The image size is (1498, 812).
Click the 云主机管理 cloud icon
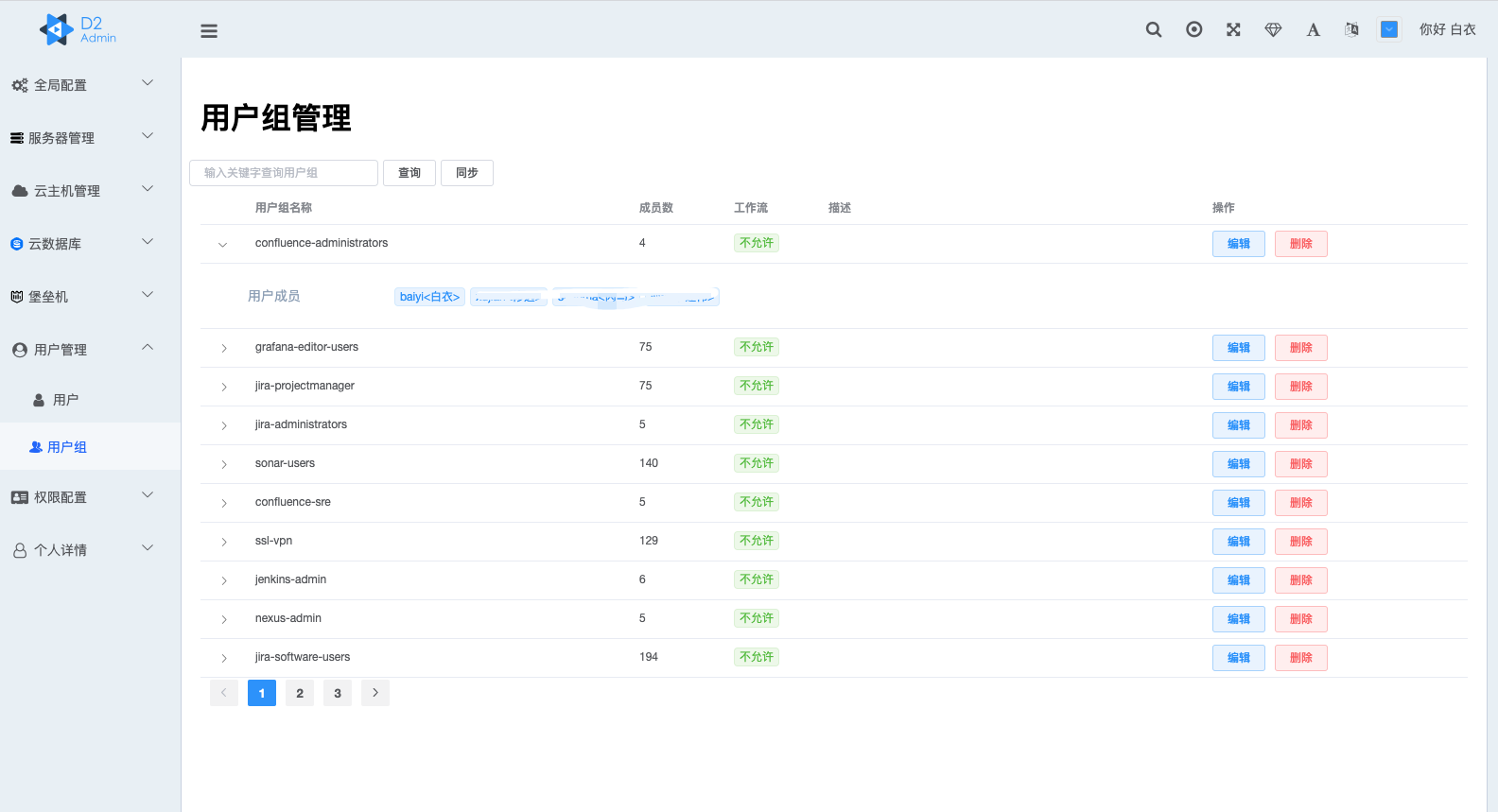pyautogui.click(x=20, y=191)
